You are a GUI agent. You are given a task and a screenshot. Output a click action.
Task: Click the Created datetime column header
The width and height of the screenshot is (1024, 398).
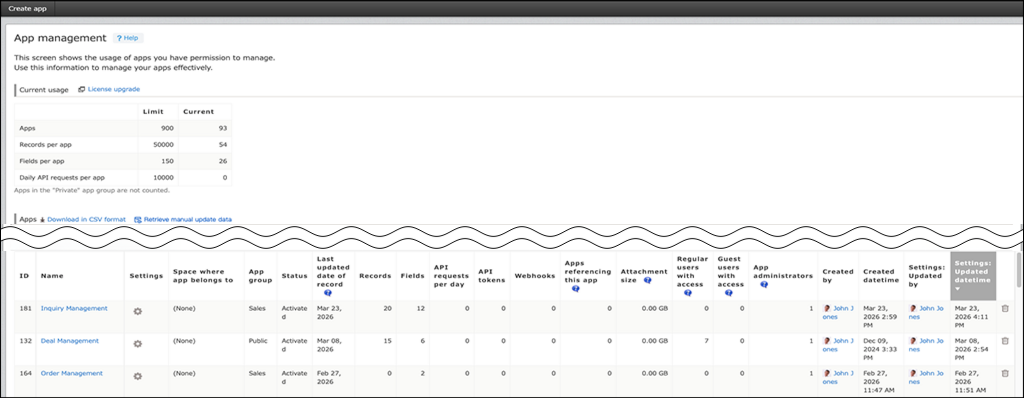(x=882, y=276)
